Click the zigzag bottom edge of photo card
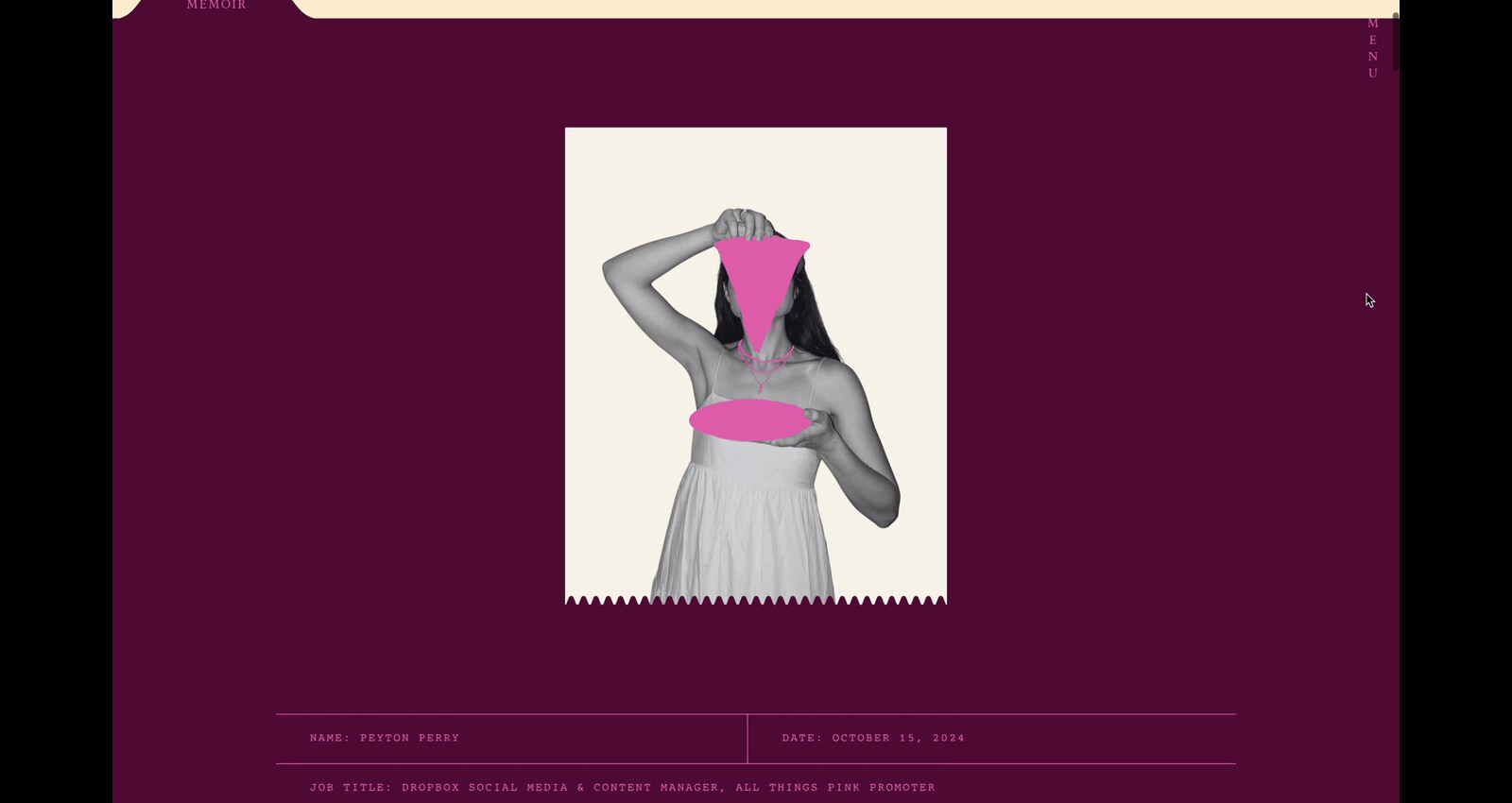The height and width of the screenshot is (803, 1512). [x=756, y=600]
